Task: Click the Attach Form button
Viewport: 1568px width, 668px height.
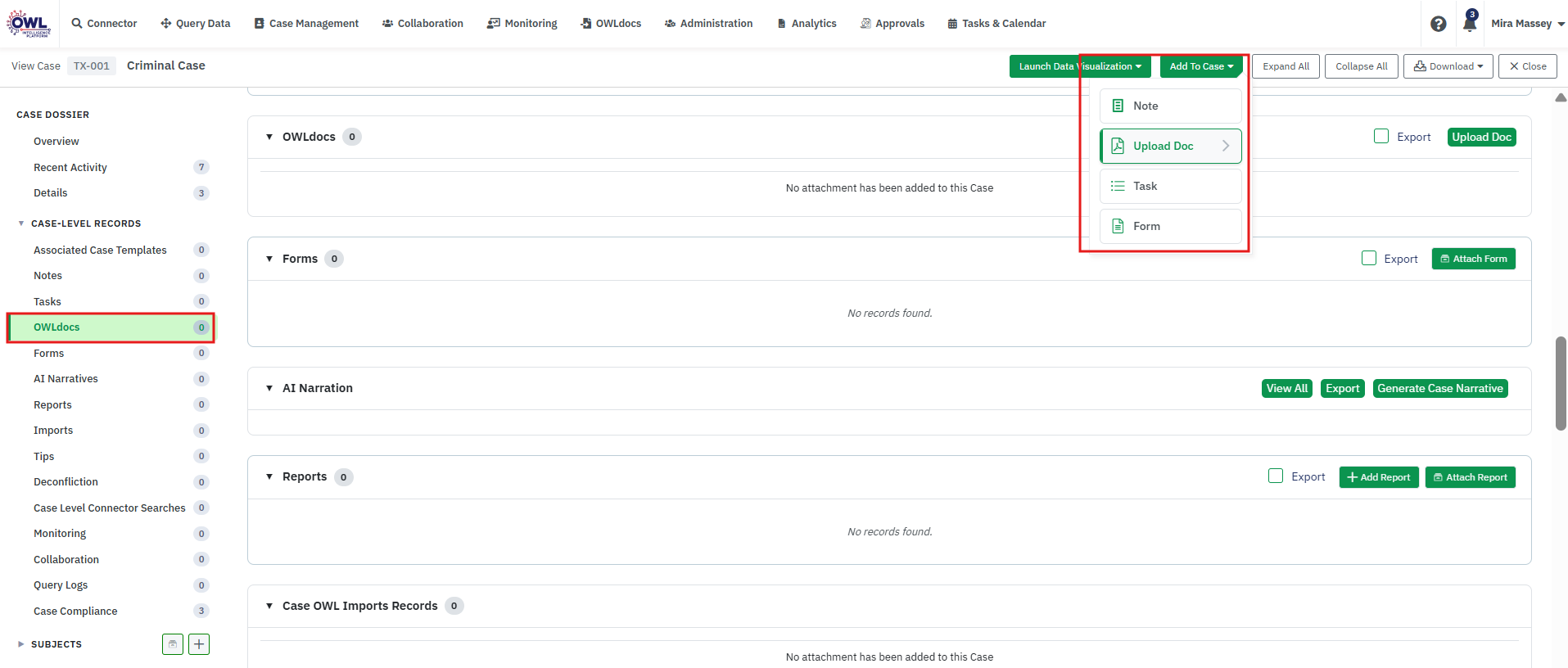Action: [x=1474, y=259]
